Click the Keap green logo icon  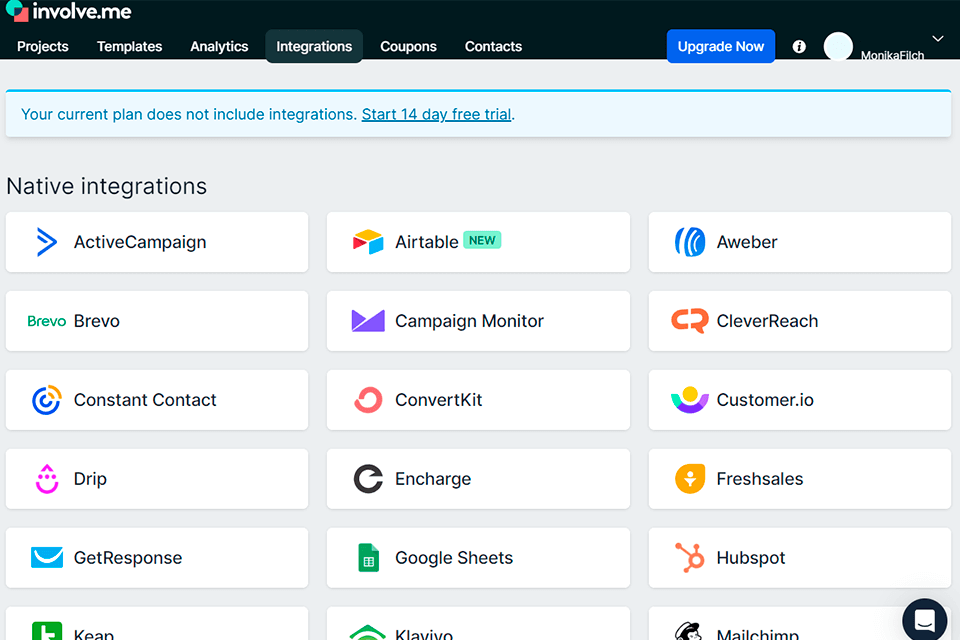(x=47, y=631)
